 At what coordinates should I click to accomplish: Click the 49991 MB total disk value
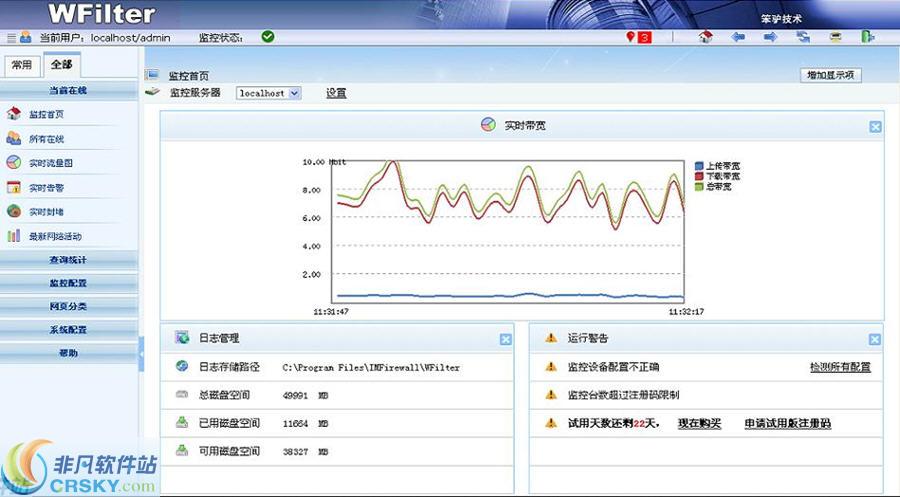305,396
